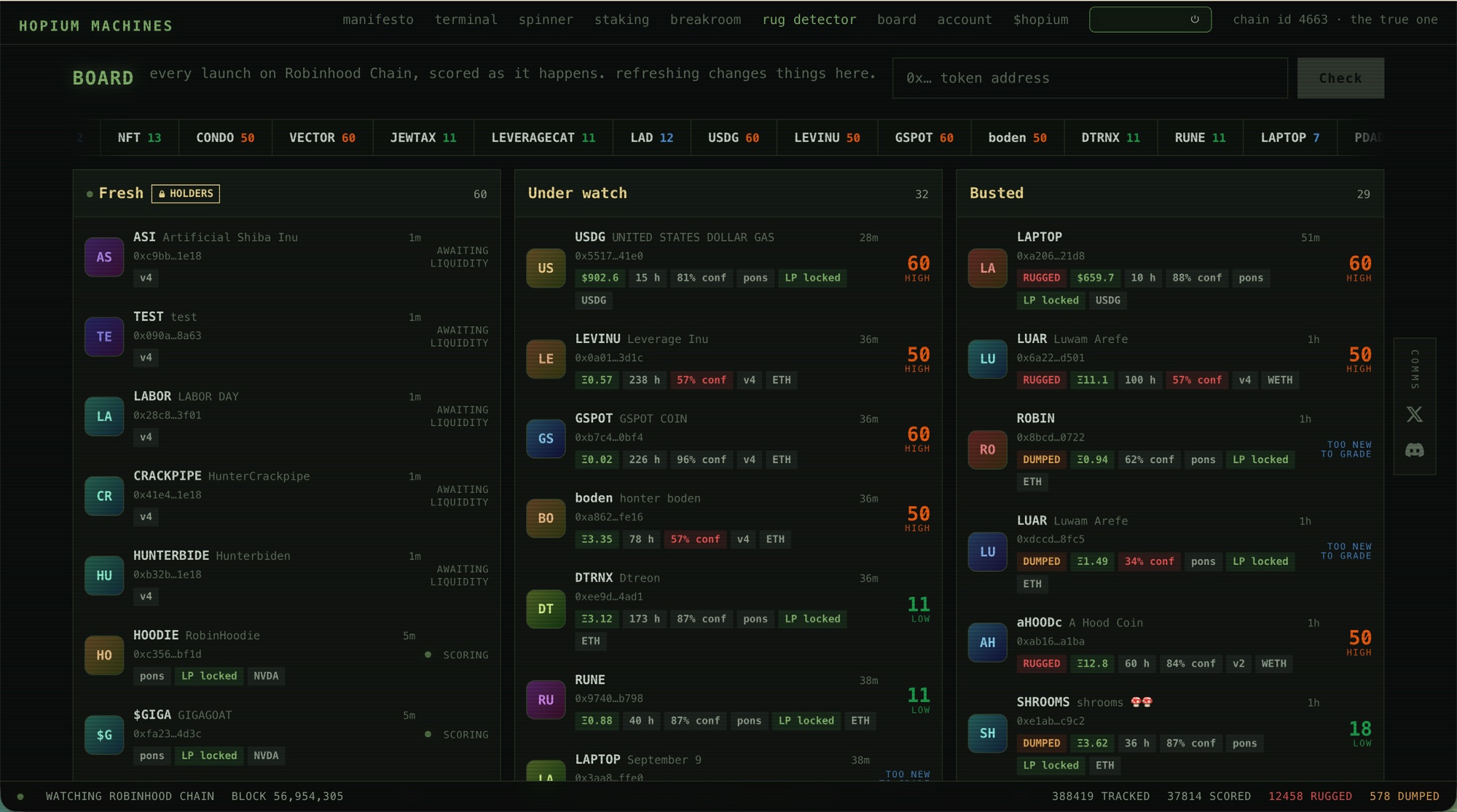Select the DT avatar for DTRNX
This screenshot has width=1457, height=812.
[546, 609]
